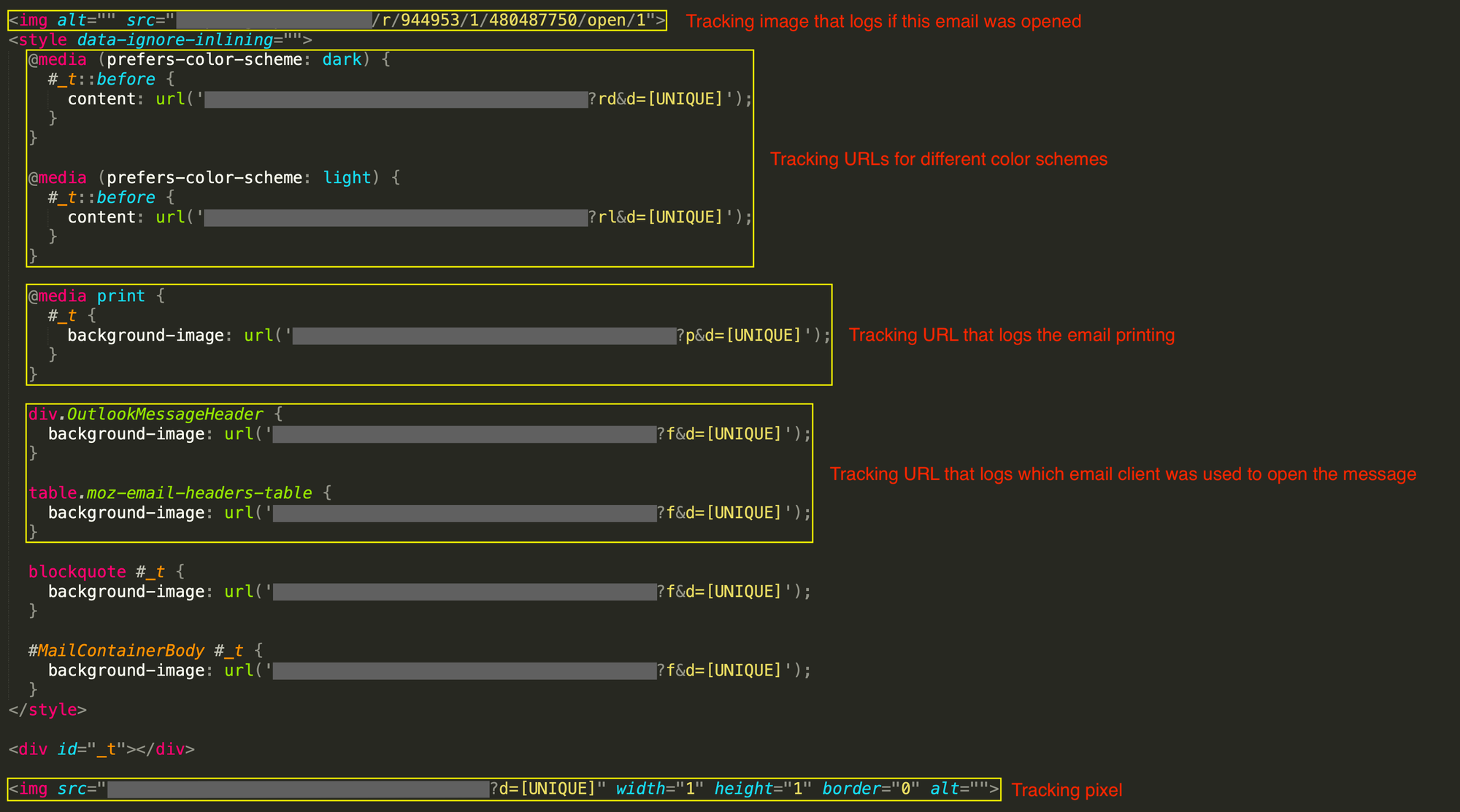Click the annotation "Tracking URLs for different color schemes"
Viewport: 1460px width, 812px height.
point(939,159)
